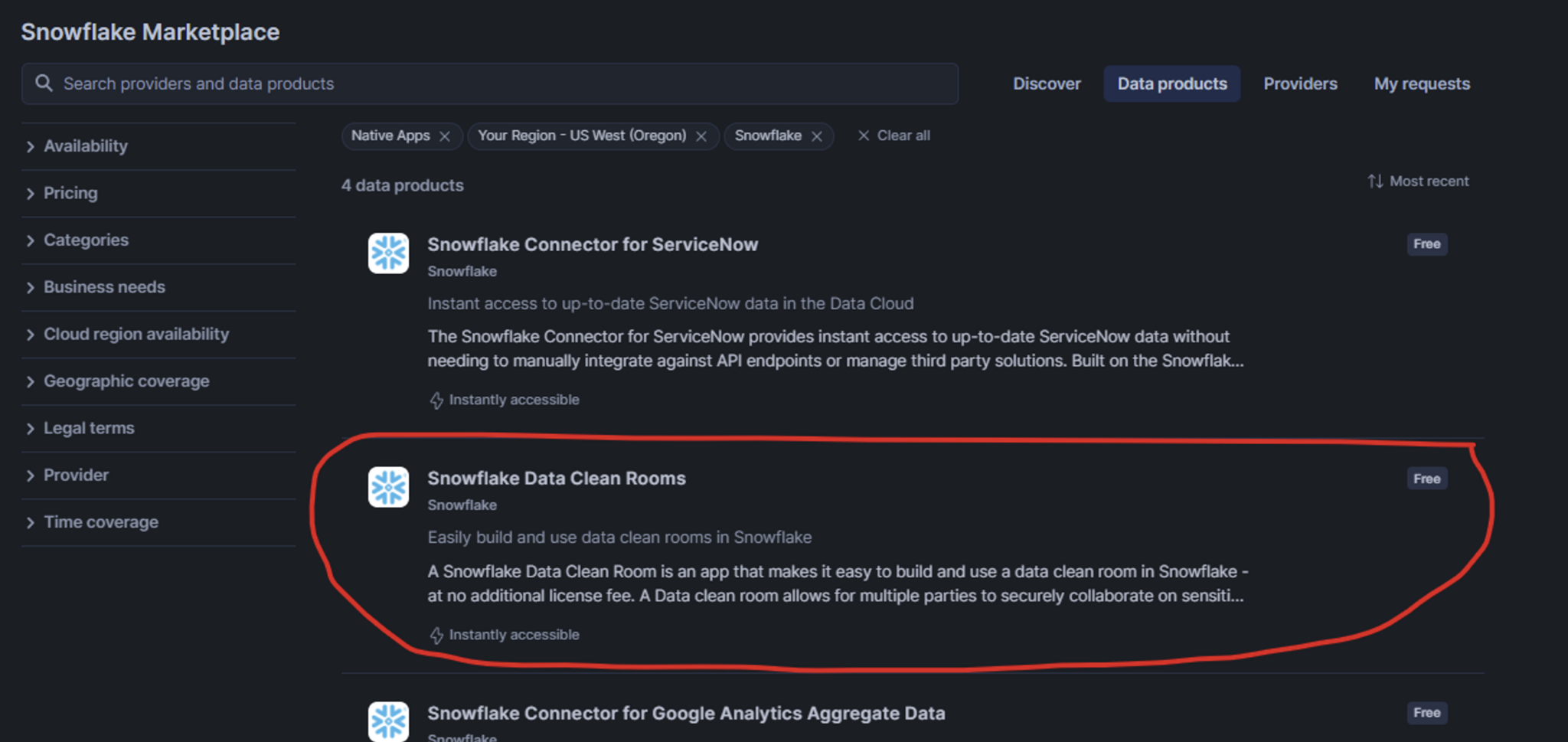Switch to the Providers tab
Image resolution: width=1568 pixels, height=742 pixels.
pos(1299,83)
